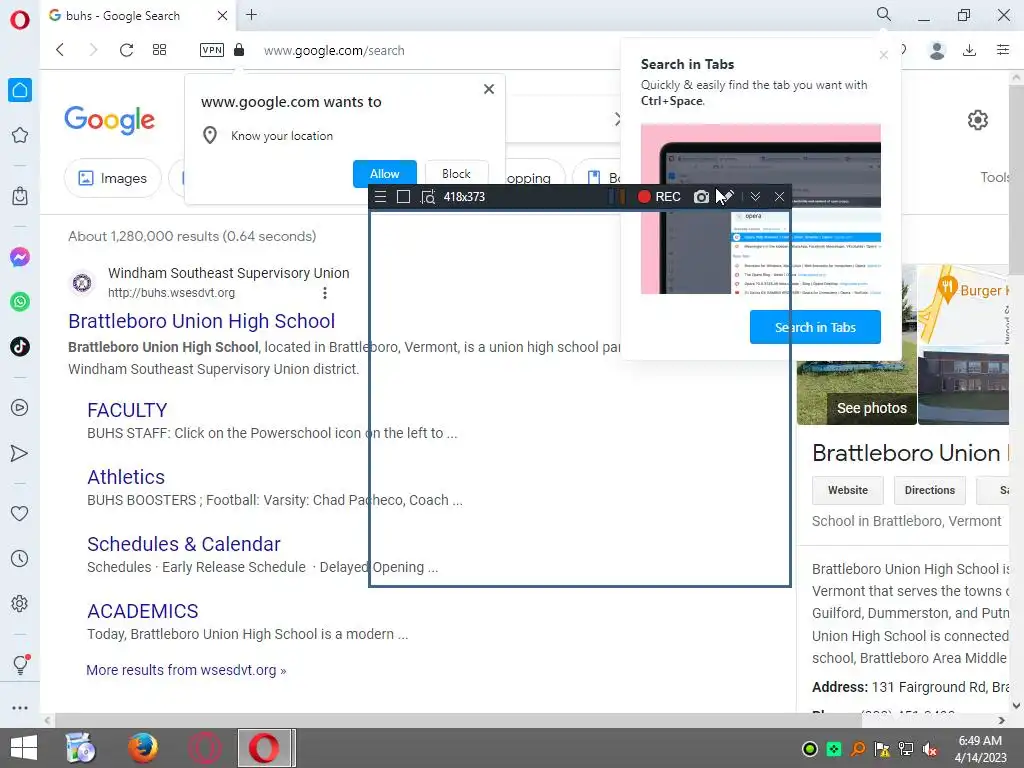This screenshot has width=1024, height=768.
Task: Open the Schedules & Calendar sitelink
Action: (x=184, y=544)
